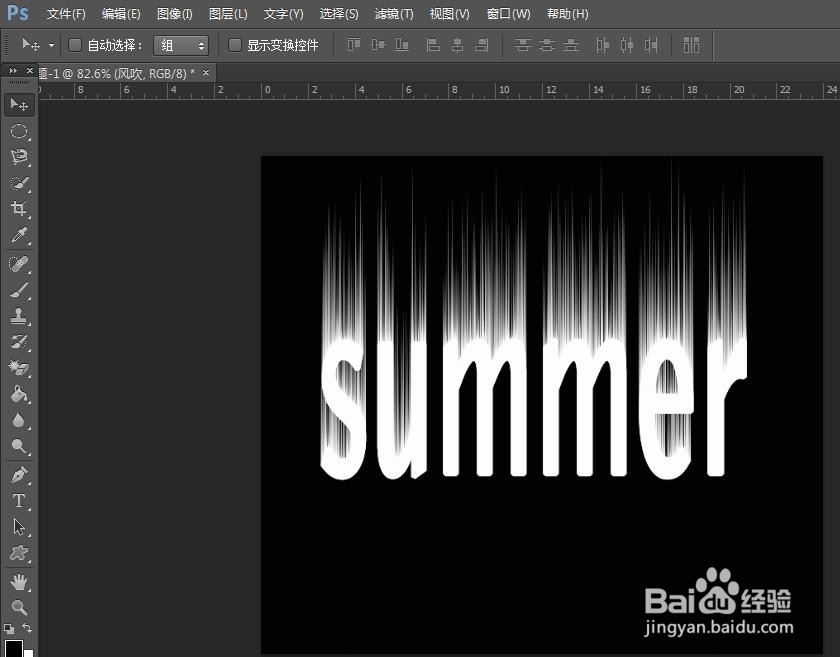Select the Zoom tool
Screen dimensions: 840x657
(19, 607)
